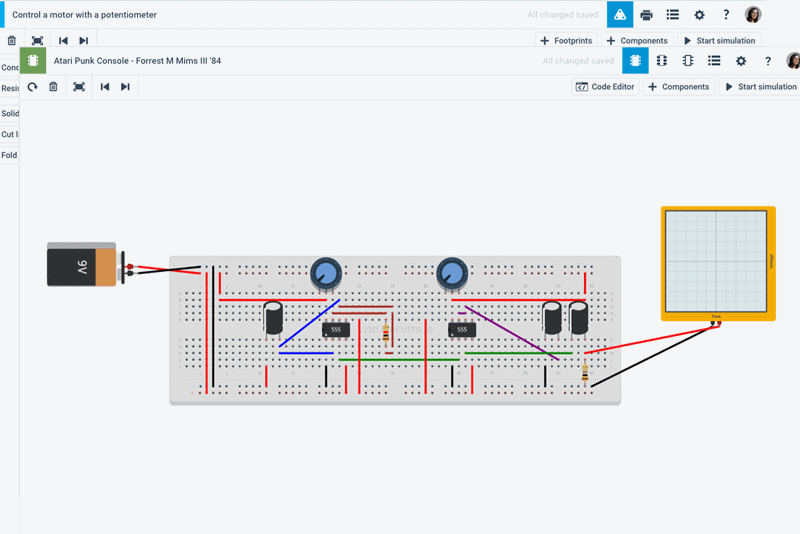Click the redo arrow in Atari Punk toolbar
The width and height of the screenshot is (800, 534).
(125, 87)
